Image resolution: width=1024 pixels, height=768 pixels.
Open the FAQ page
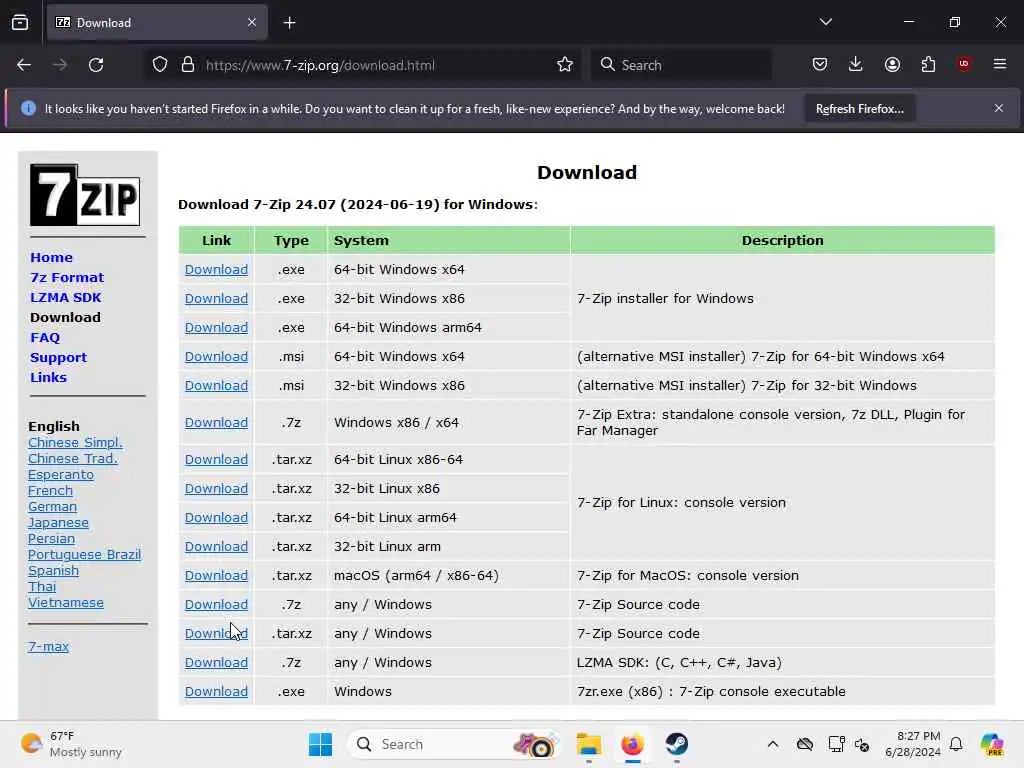point(45,338)
